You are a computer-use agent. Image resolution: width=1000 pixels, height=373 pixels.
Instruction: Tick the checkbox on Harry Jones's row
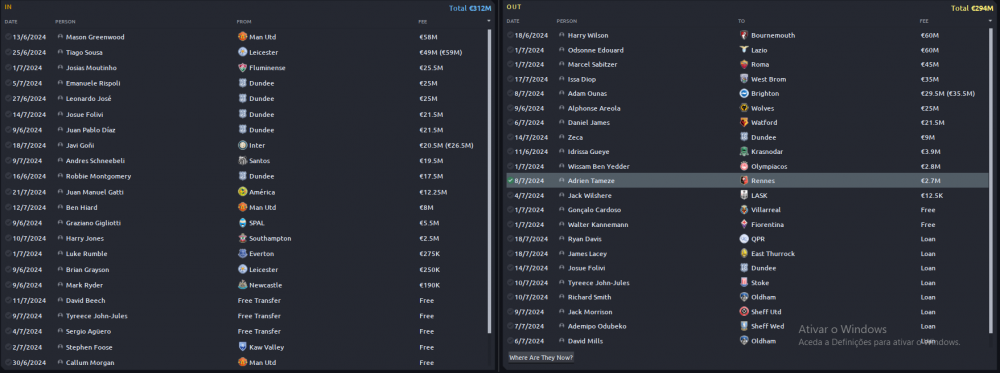coord(8,238)
